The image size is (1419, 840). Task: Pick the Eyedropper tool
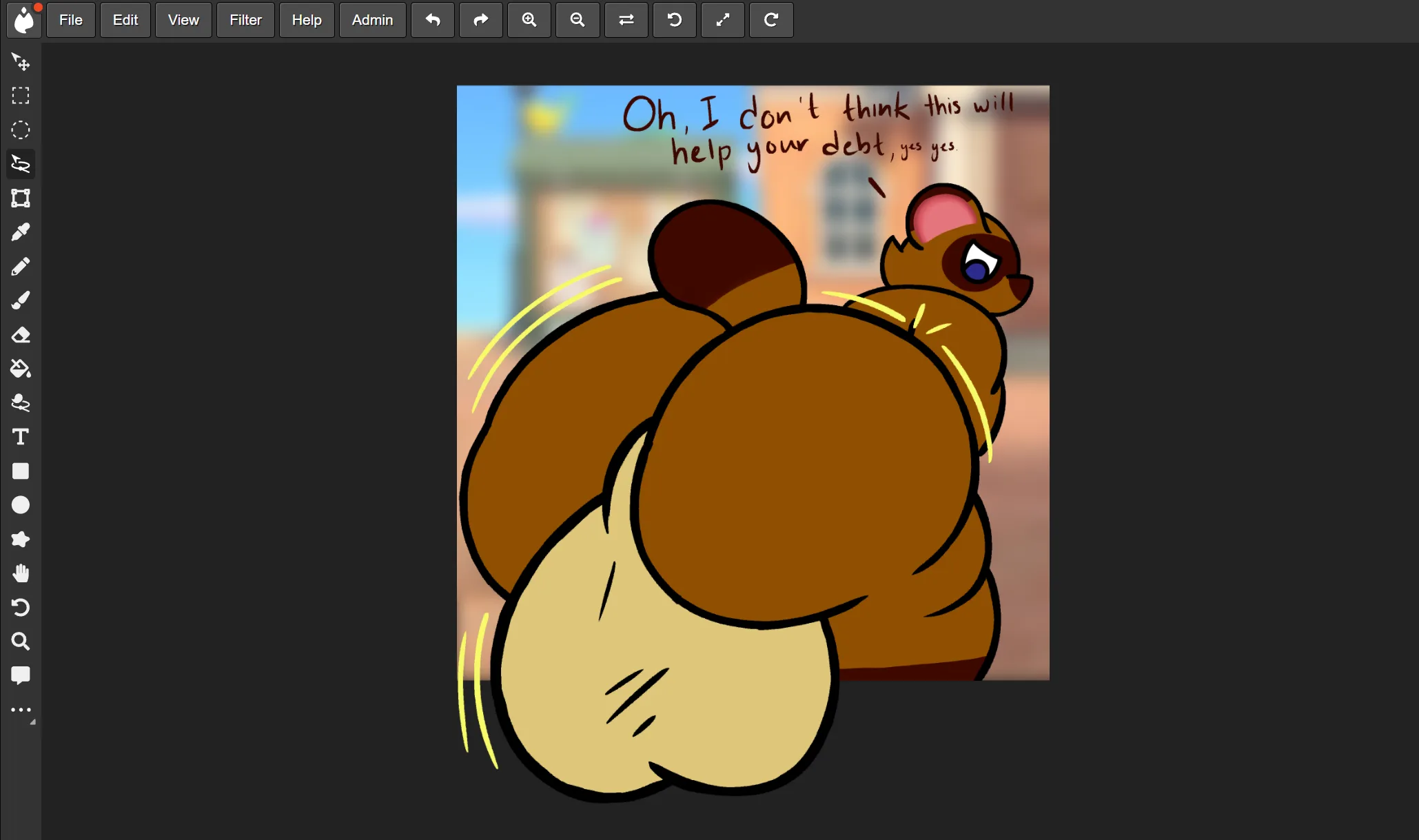[21, 232]
